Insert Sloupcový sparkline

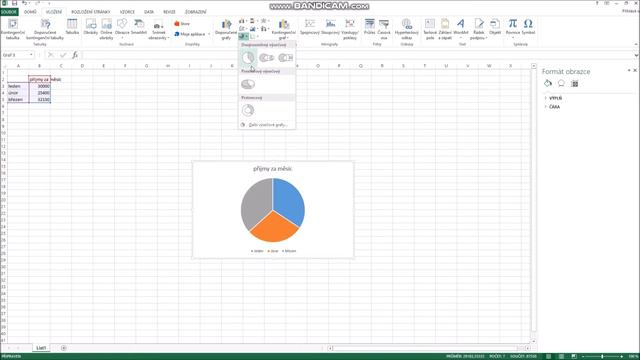330,27
